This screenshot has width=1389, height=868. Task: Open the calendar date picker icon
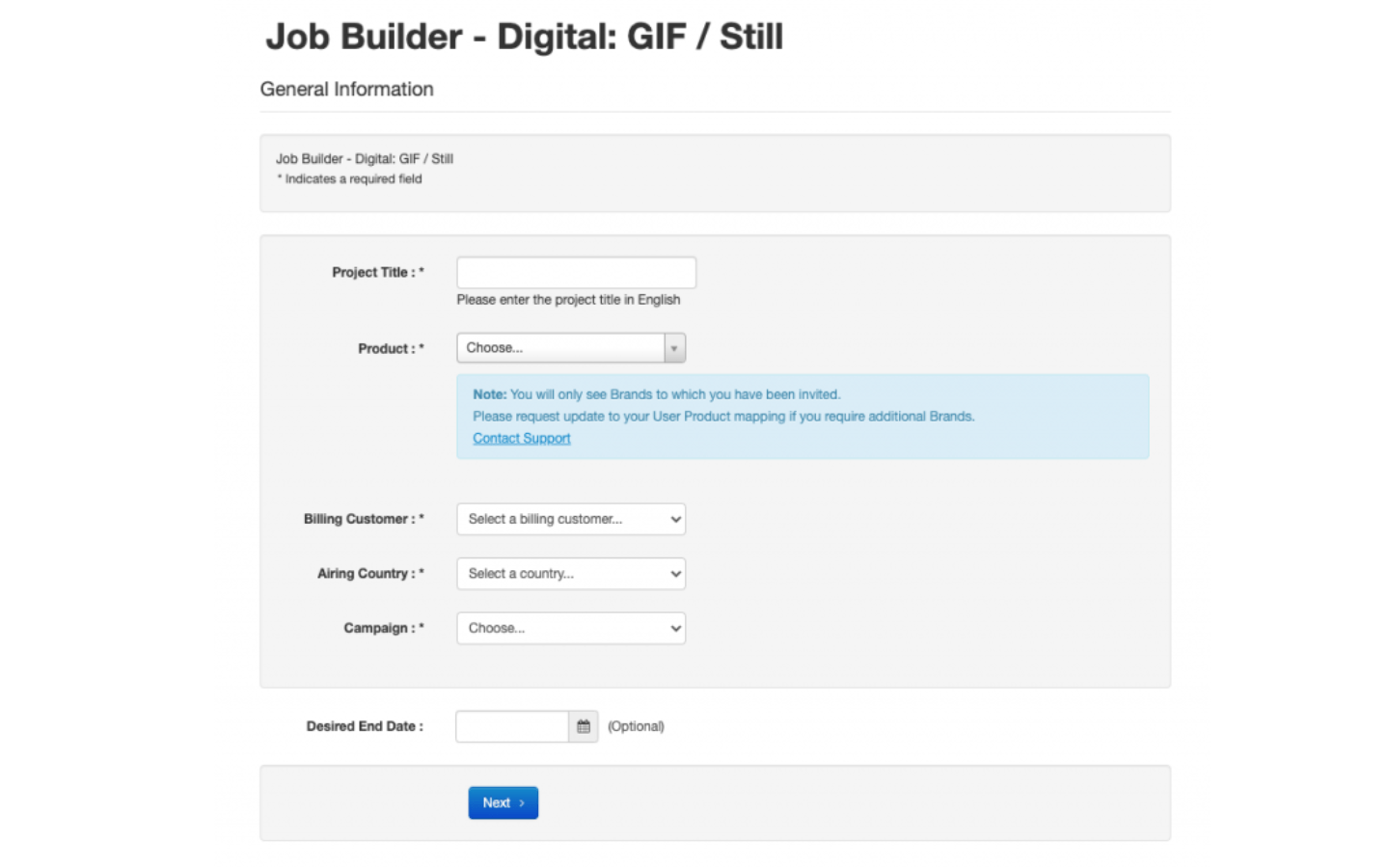(x=584, y=726)
